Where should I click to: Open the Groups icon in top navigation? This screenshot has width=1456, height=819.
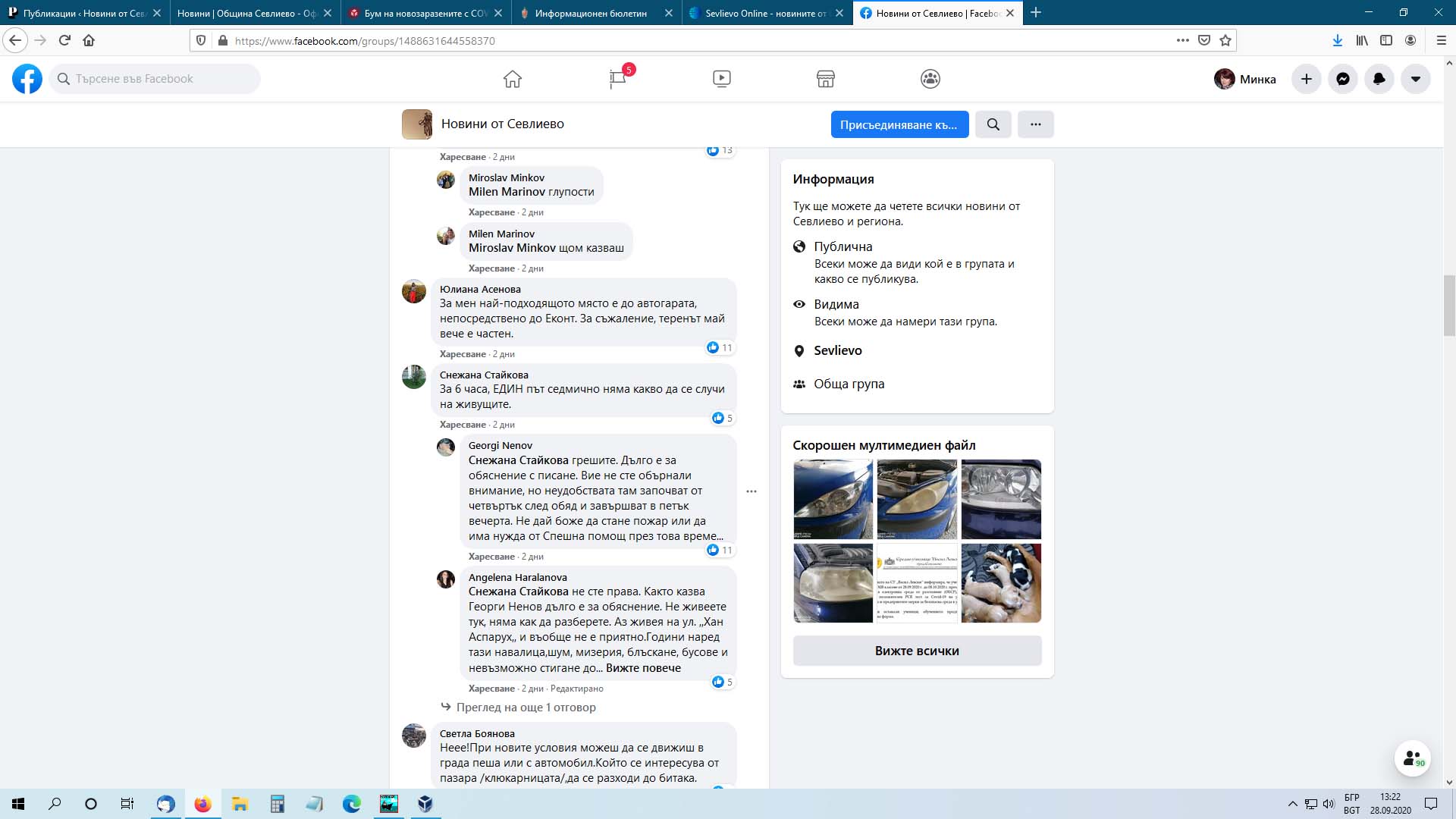tap(930, 79)
